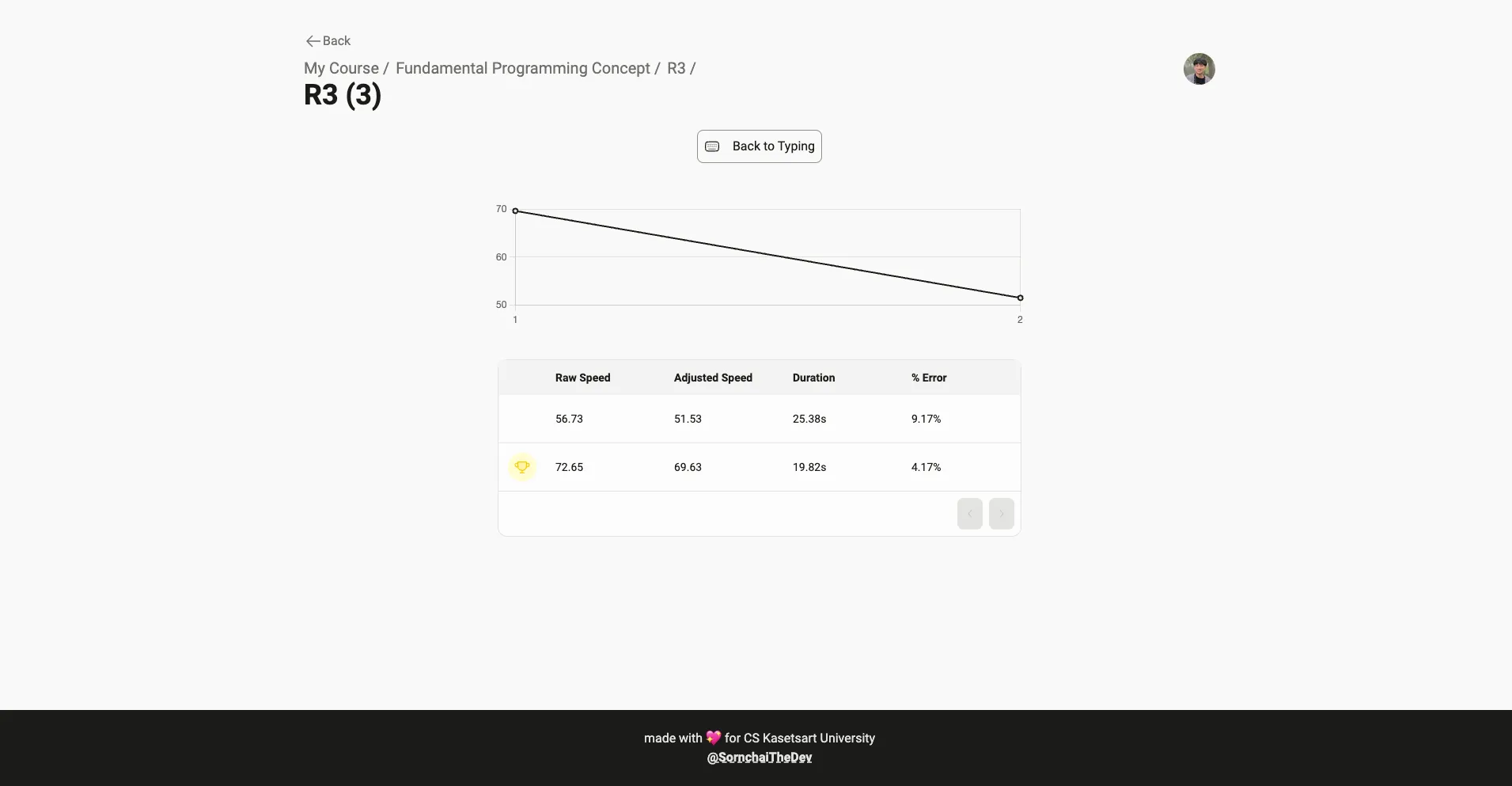Click the keyboard icon in Back to Typing
Viewport: 1512px width, 786px height.
coord(712,146)
